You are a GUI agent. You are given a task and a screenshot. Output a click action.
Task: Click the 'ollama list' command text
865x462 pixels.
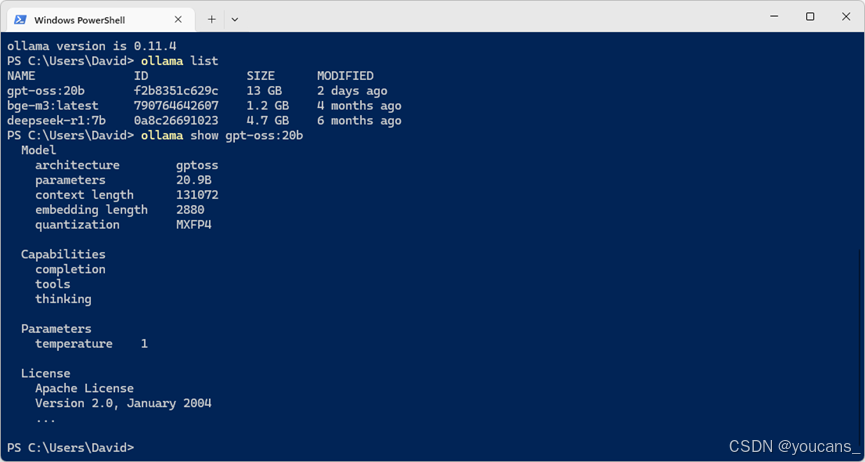[x=180, y=61]
